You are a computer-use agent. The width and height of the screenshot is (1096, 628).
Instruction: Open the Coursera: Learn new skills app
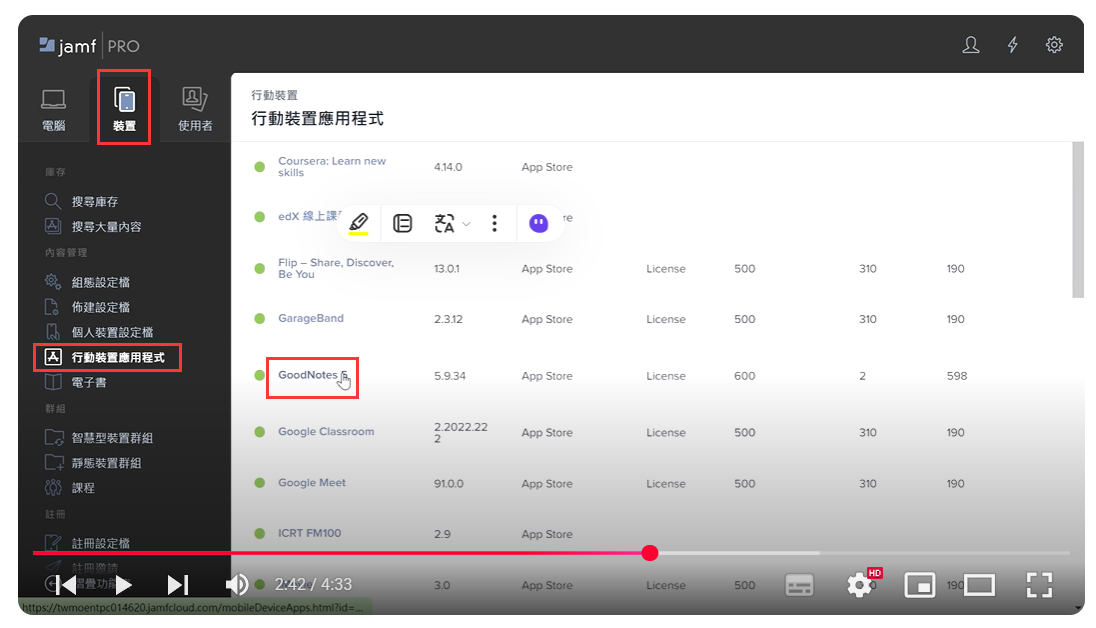[x=332, y=166]
